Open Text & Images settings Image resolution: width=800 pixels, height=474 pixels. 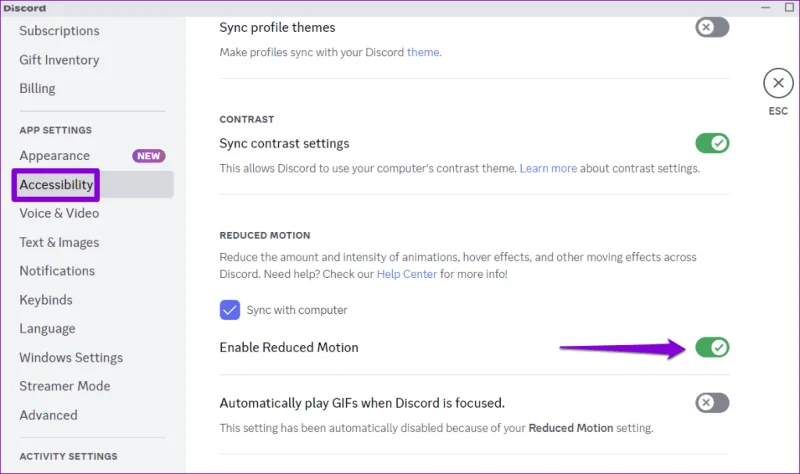tap(59, 242)
